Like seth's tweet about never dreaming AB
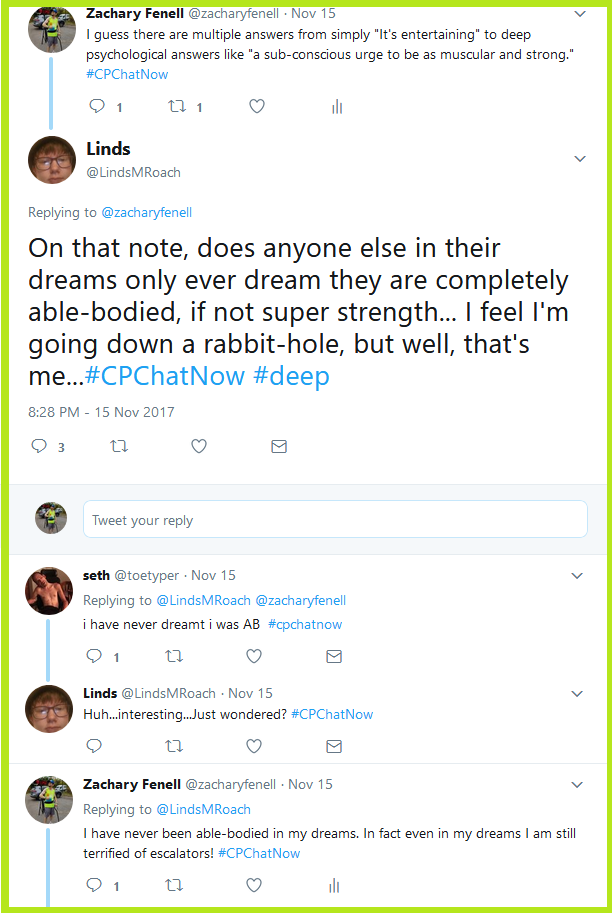The height and width of the screenshot is (913, 612). pyautogui.click(x=254, y=656)
